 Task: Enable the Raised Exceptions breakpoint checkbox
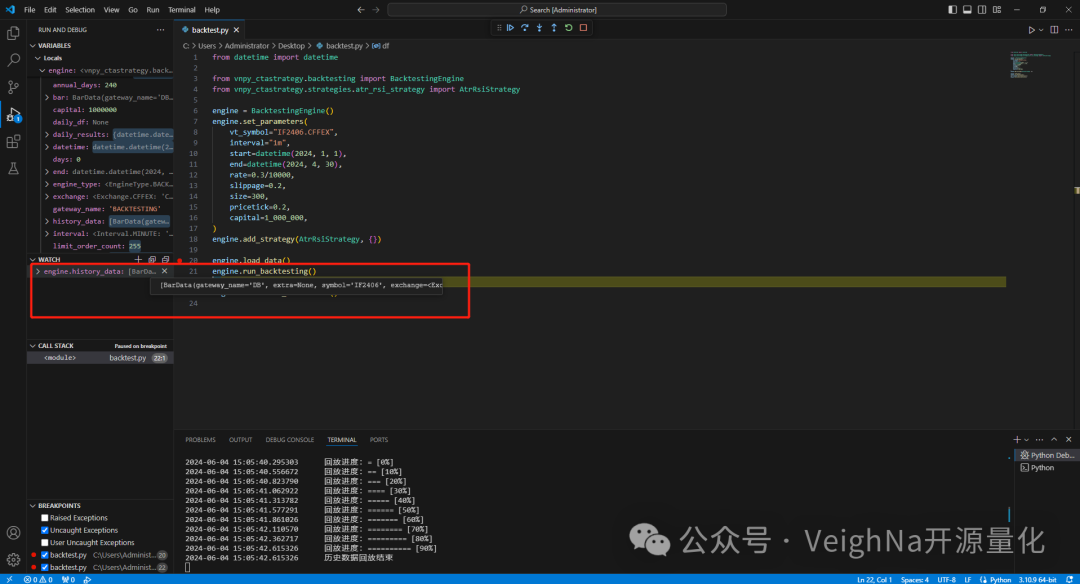[x=45, y=518]
